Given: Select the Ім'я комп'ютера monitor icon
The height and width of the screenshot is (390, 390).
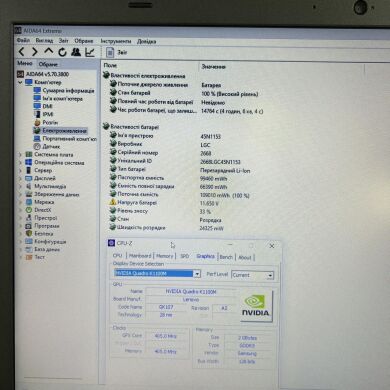Looking at the screenshot, I should tap(37, 98).
